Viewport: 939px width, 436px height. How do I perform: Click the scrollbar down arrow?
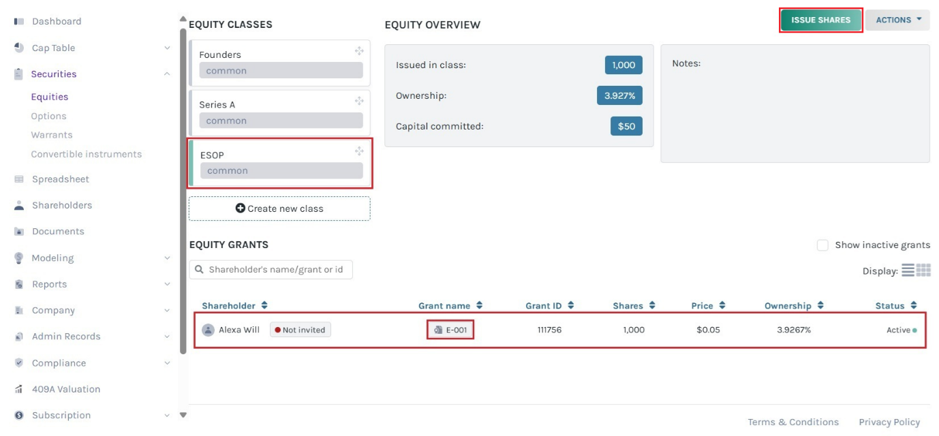[183, 414]
